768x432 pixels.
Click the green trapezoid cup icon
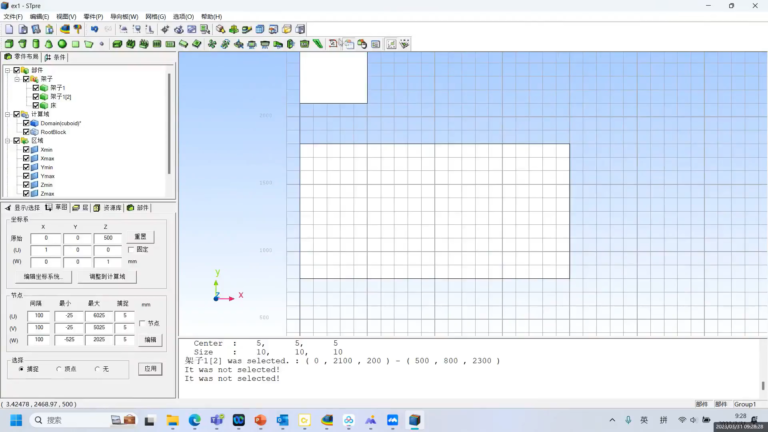(23, 44)
